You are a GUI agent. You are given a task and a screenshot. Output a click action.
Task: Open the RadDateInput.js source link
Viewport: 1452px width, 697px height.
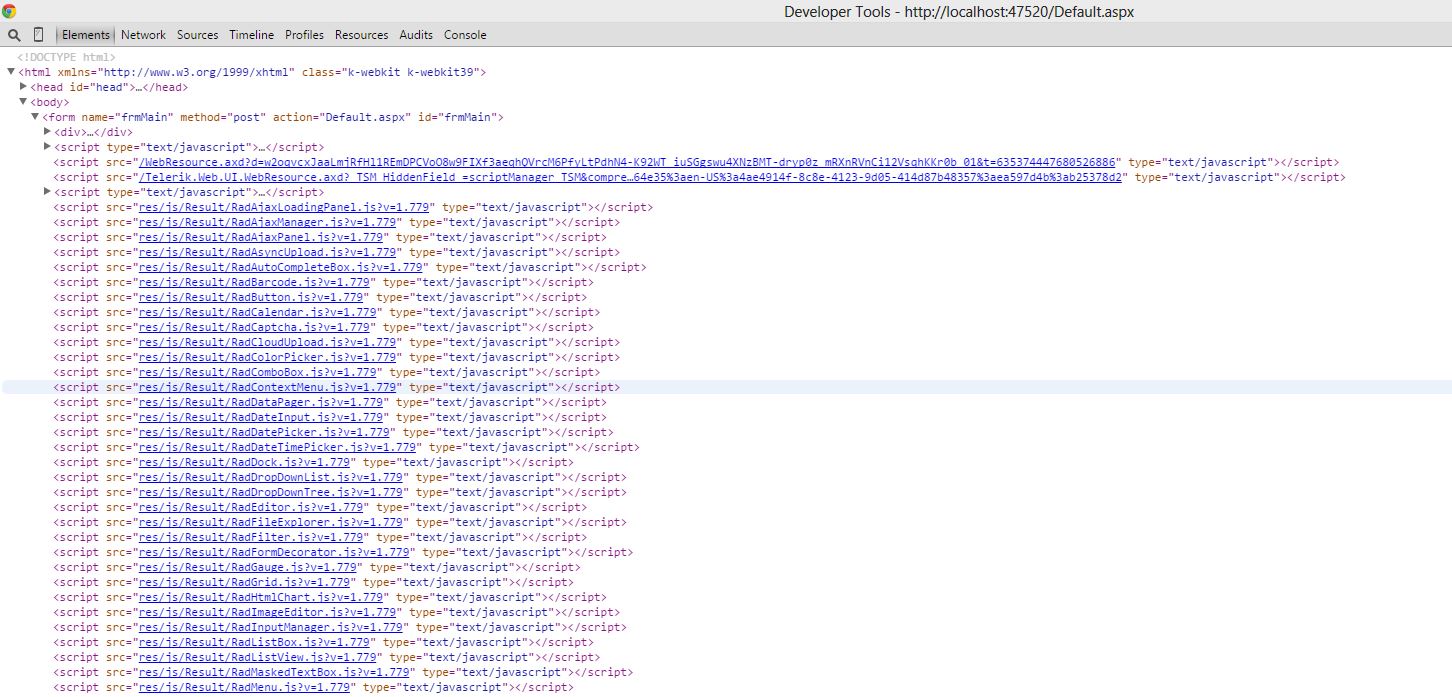pos(262,417)
